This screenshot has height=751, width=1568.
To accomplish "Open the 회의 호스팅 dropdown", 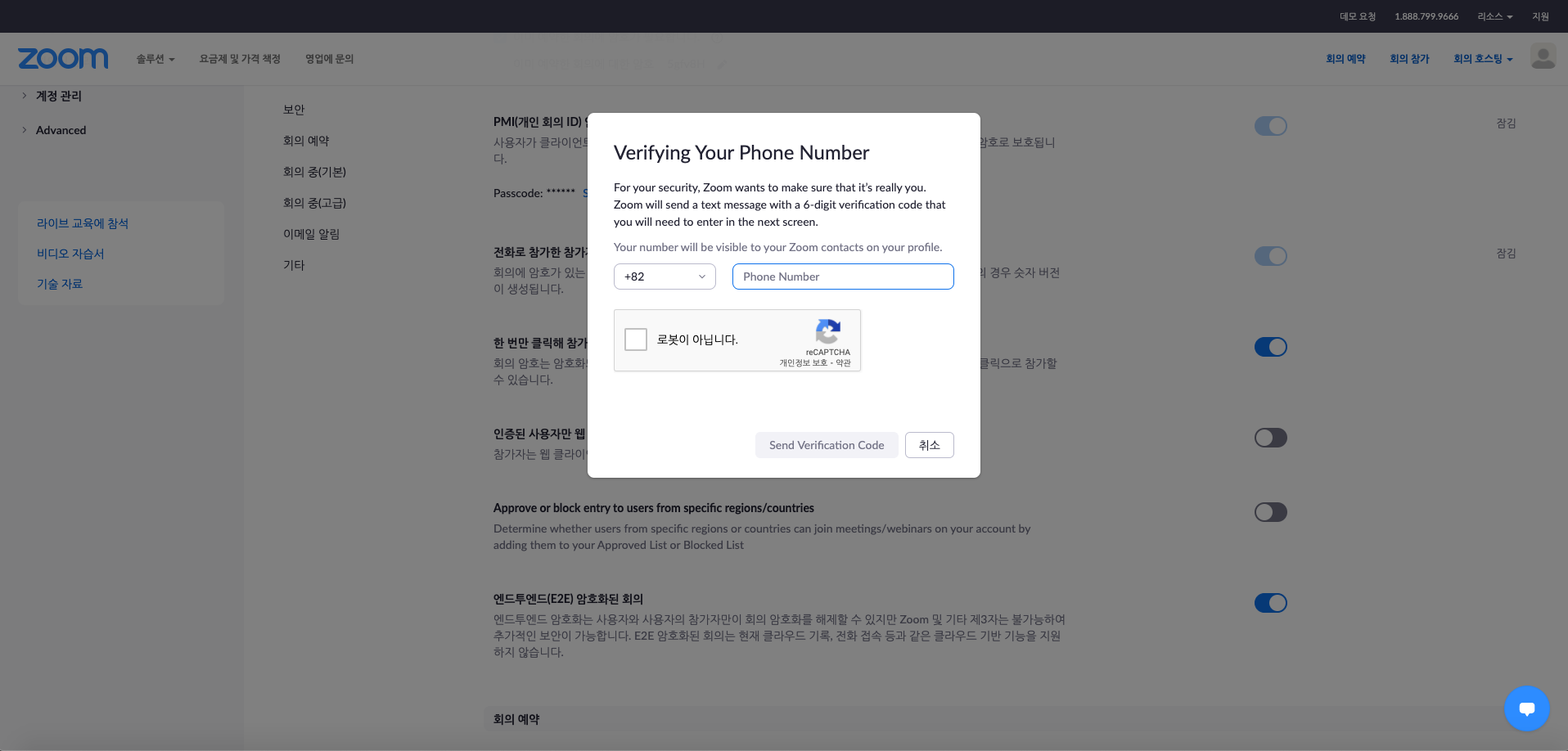I will click(x=1483, y=59).
